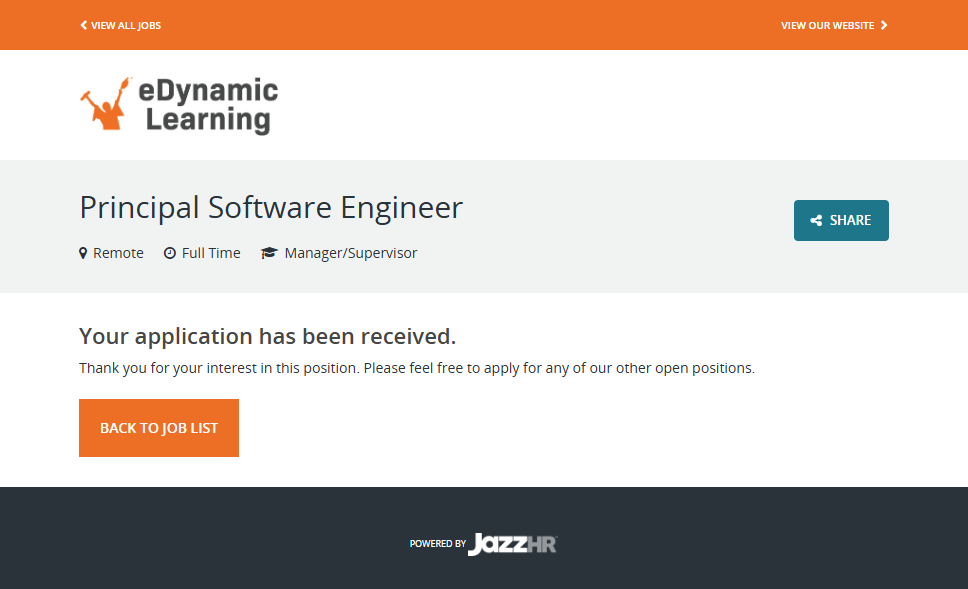Click the orange graduate figure logo icon
This screenshot has height=589, width=968.
(x=106, y=104)
